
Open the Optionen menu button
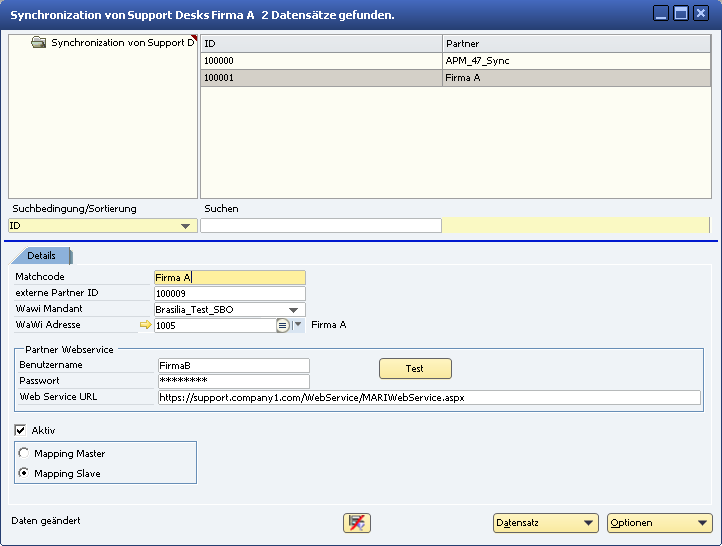point(659,523)
